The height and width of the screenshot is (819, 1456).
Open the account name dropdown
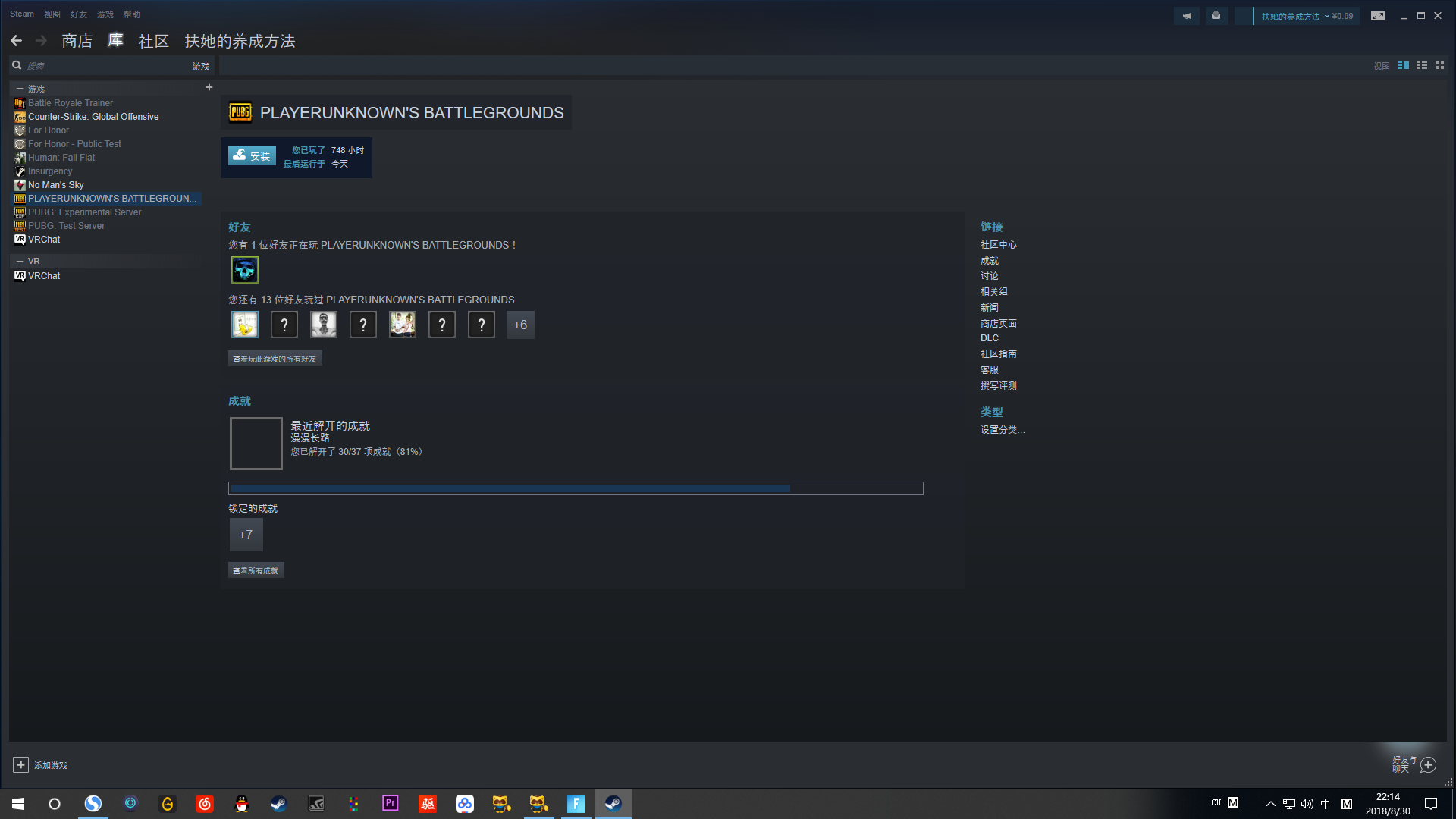coord(1295,16)
